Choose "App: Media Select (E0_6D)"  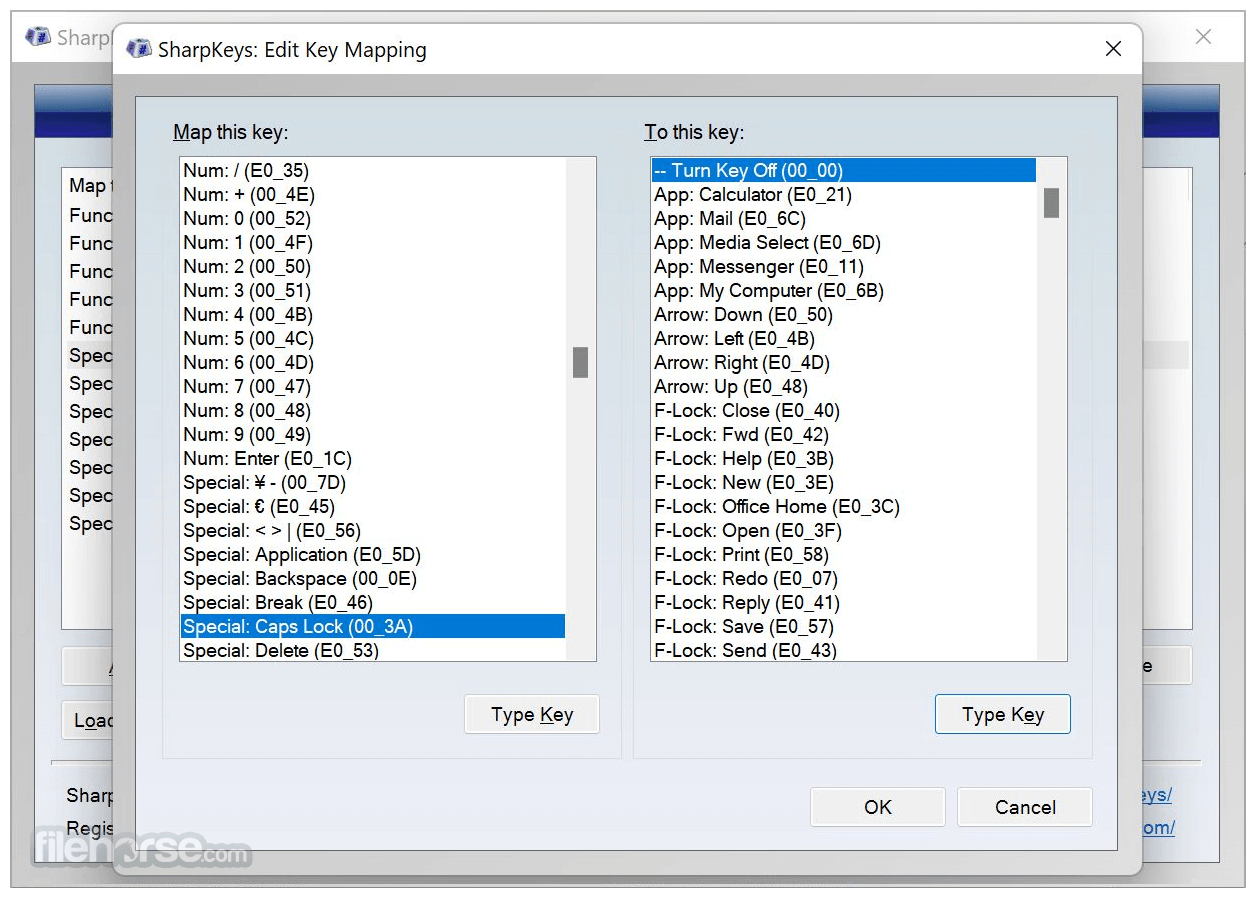click(x=844, y=242)
